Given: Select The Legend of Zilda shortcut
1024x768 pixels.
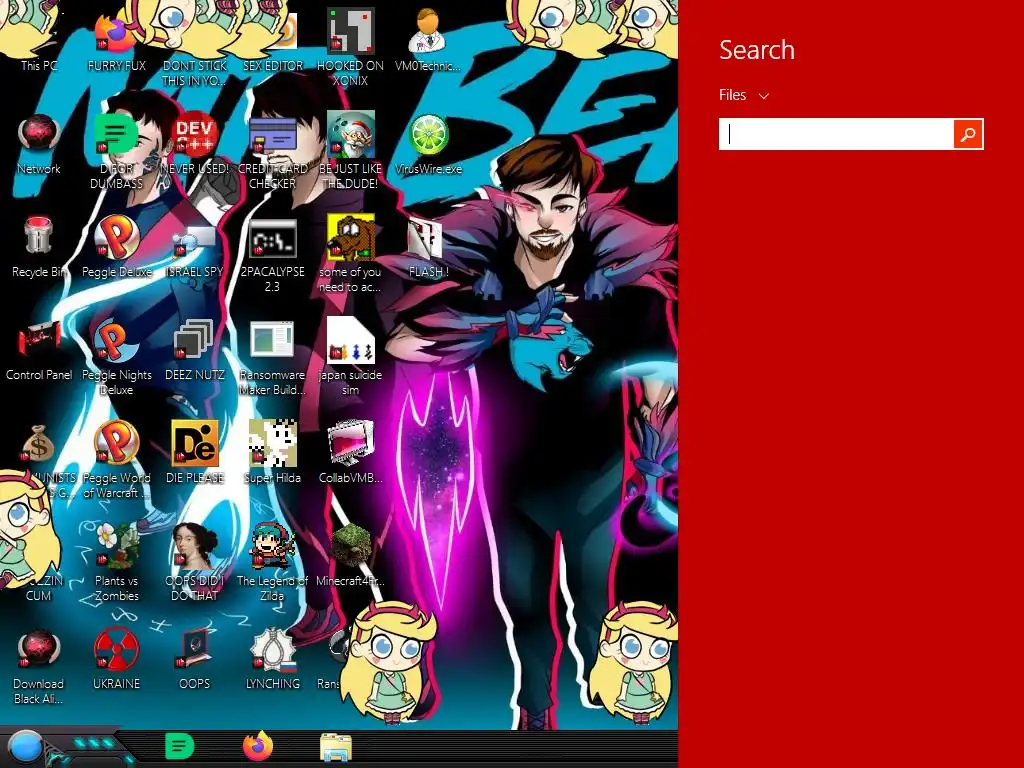Looking at the screenshot, I should 272,563.
